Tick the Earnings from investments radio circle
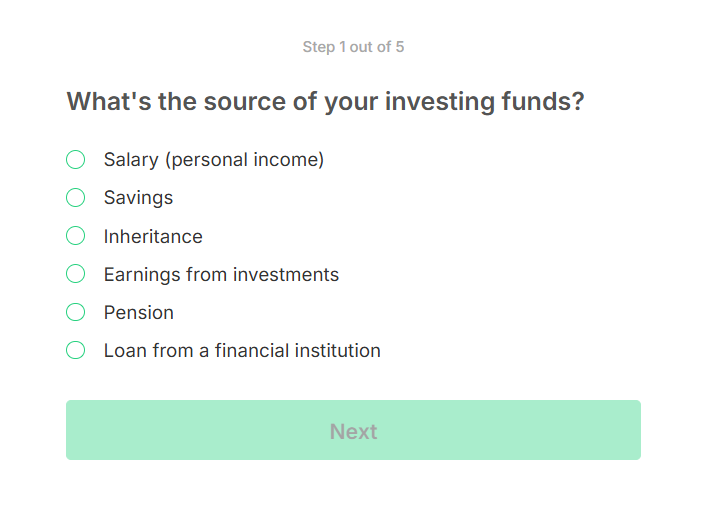 tap(75, 274)
